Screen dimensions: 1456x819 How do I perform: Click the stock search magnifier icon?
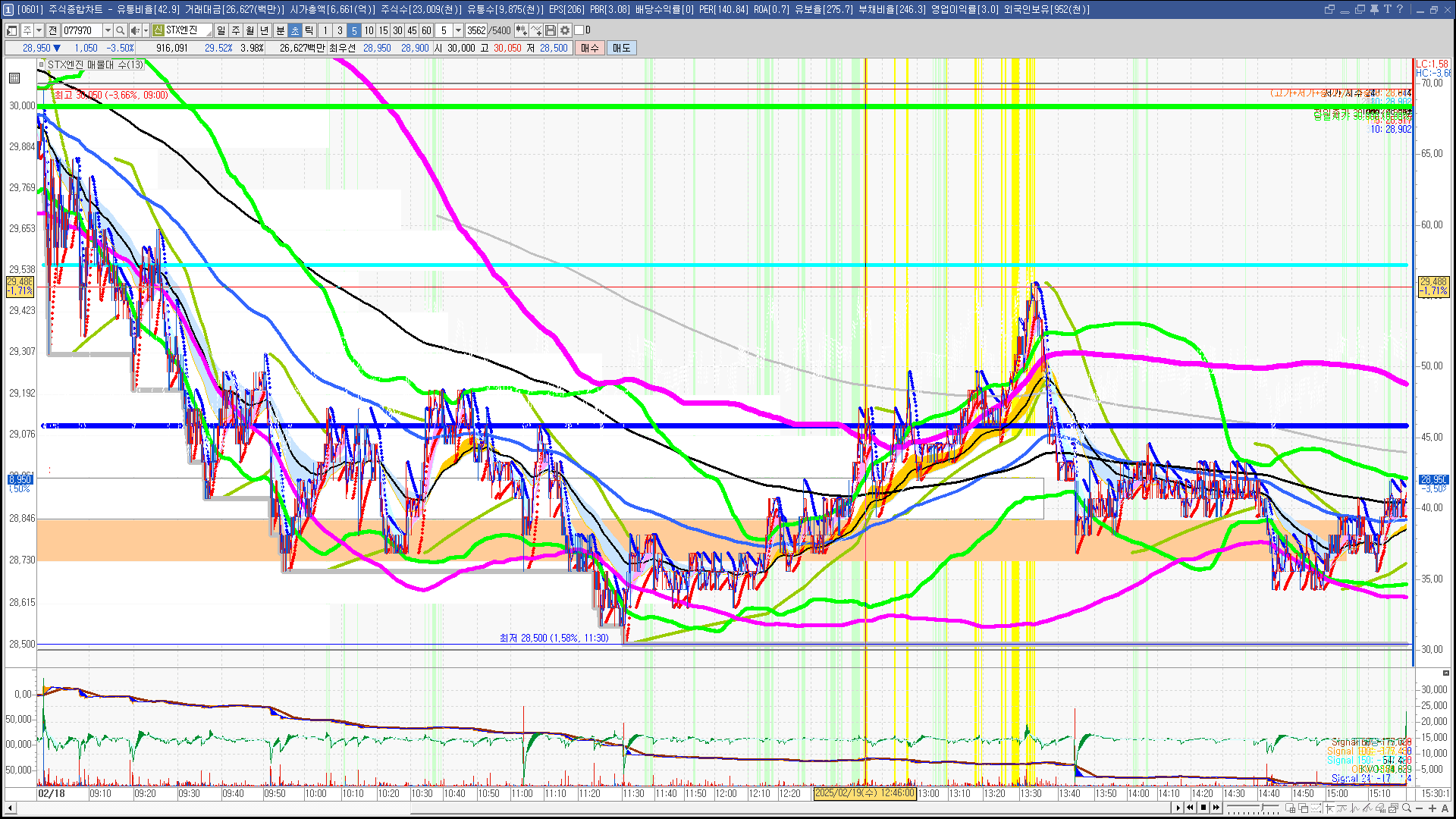click(x=120, y=30)
